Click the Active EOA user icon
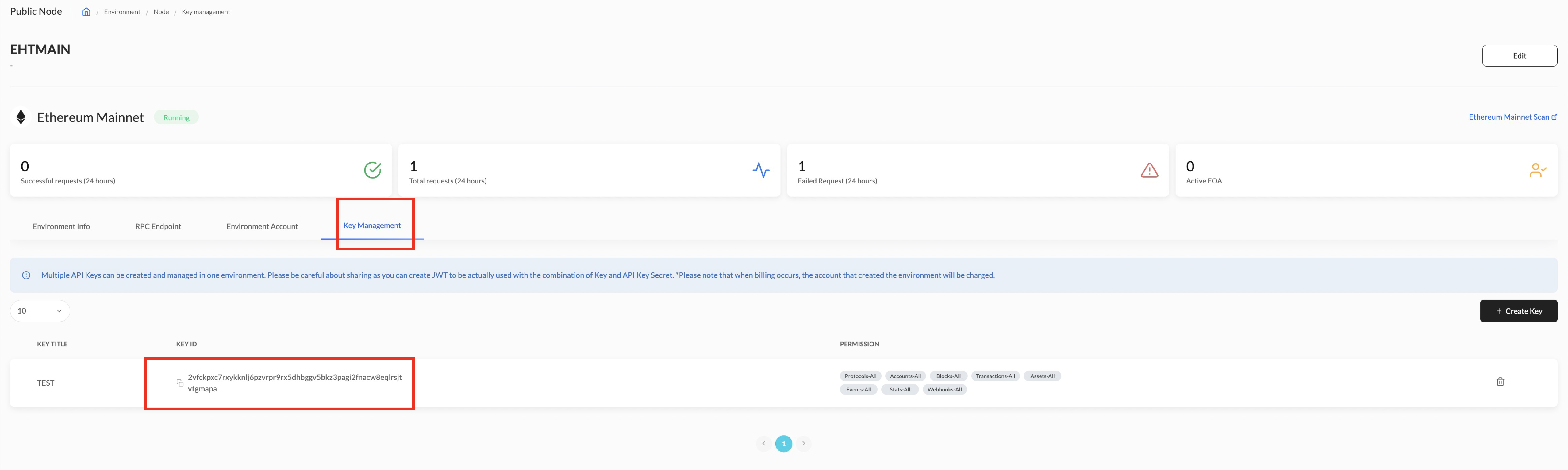1568x470 pixels. tap(1537, 170)
